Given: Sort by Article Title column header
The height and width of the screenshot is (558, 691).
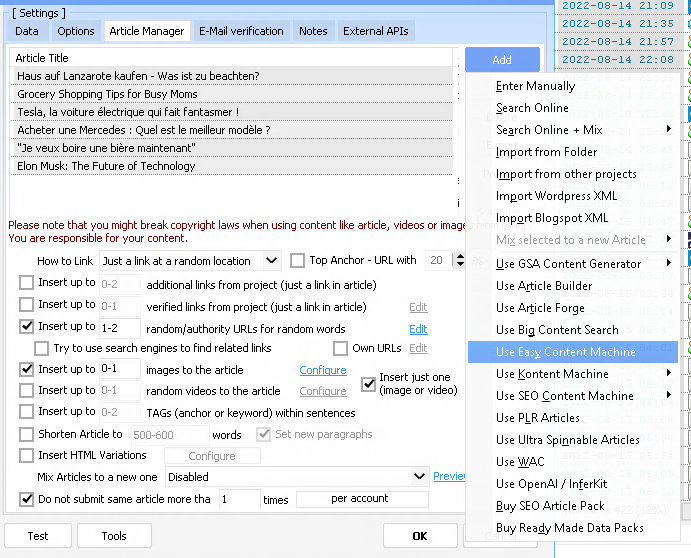Looking at the screenshot, I should (232, 58).
